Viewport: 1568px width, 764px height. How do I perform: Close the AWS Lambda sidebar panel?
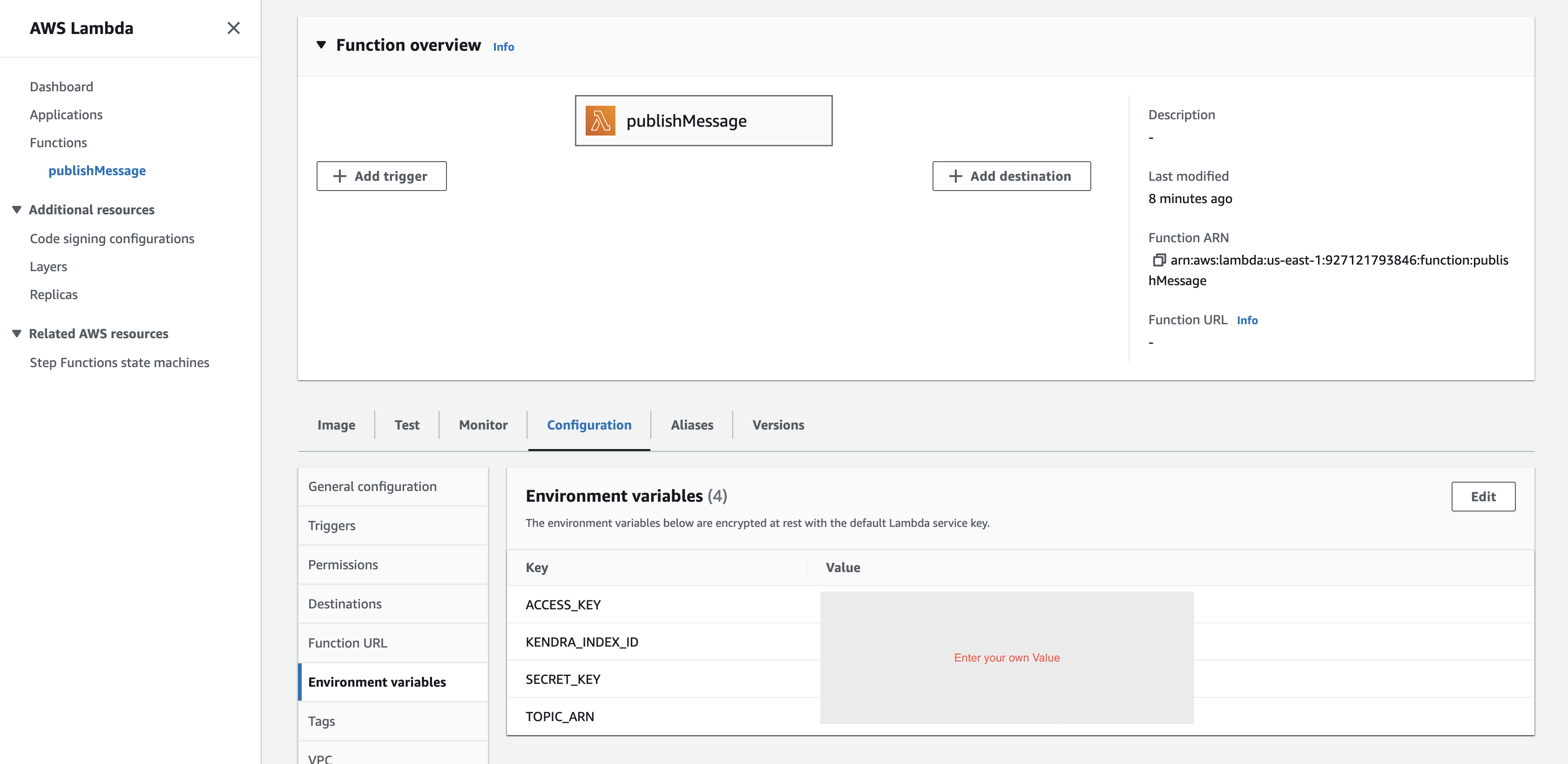pos(233,28)
